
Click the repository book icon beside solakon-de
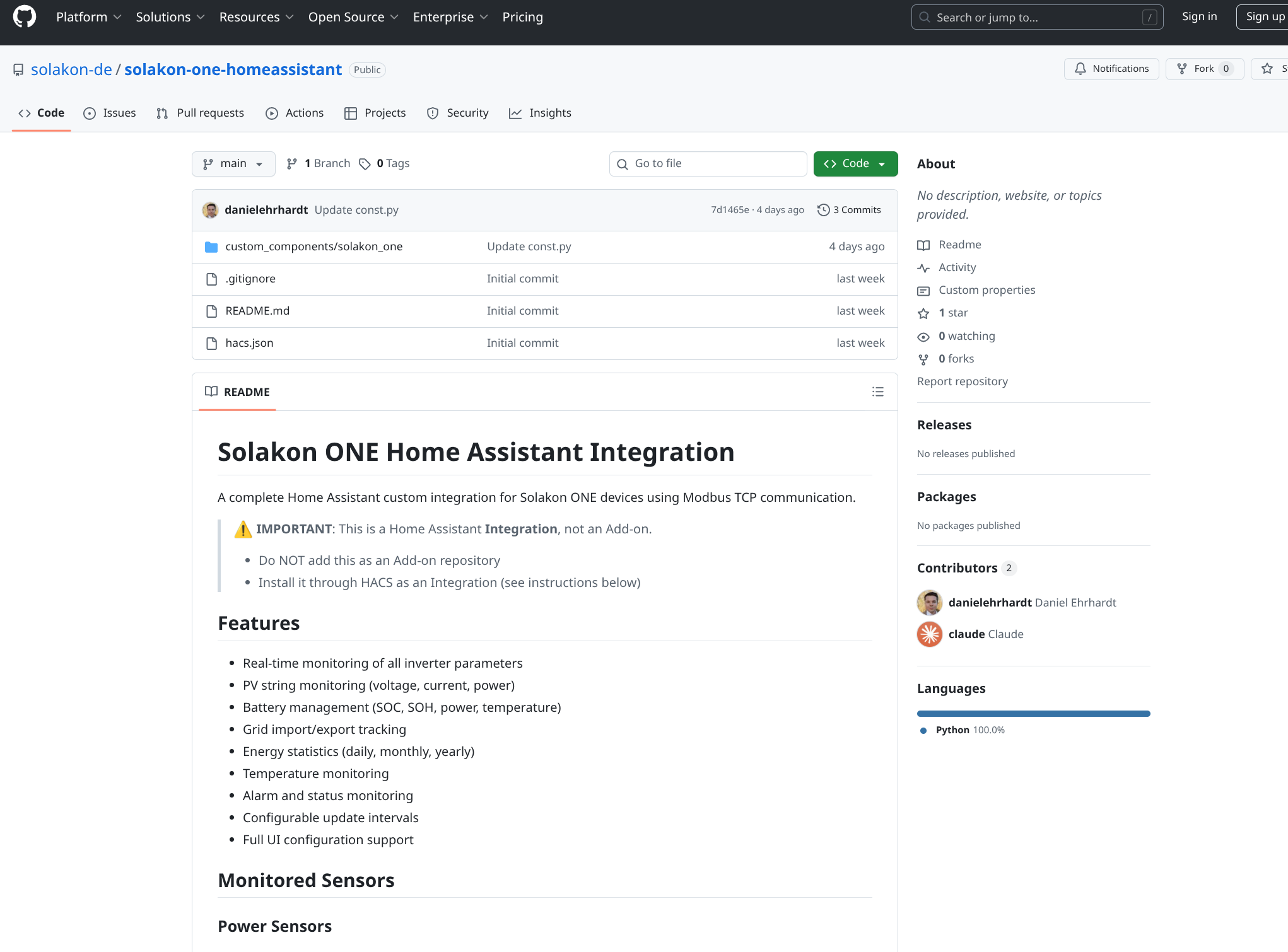click(18, 70)
